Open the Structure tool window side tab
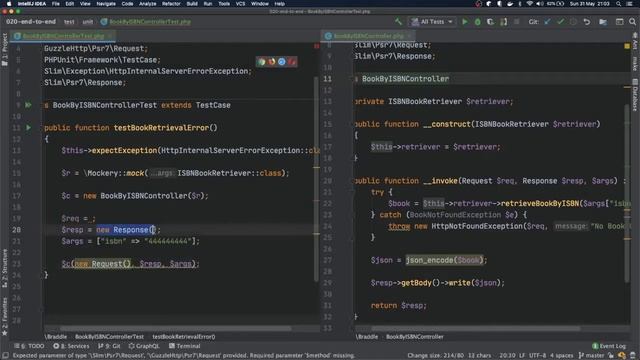This screenshot has width=640, height=360. [5, 268]
